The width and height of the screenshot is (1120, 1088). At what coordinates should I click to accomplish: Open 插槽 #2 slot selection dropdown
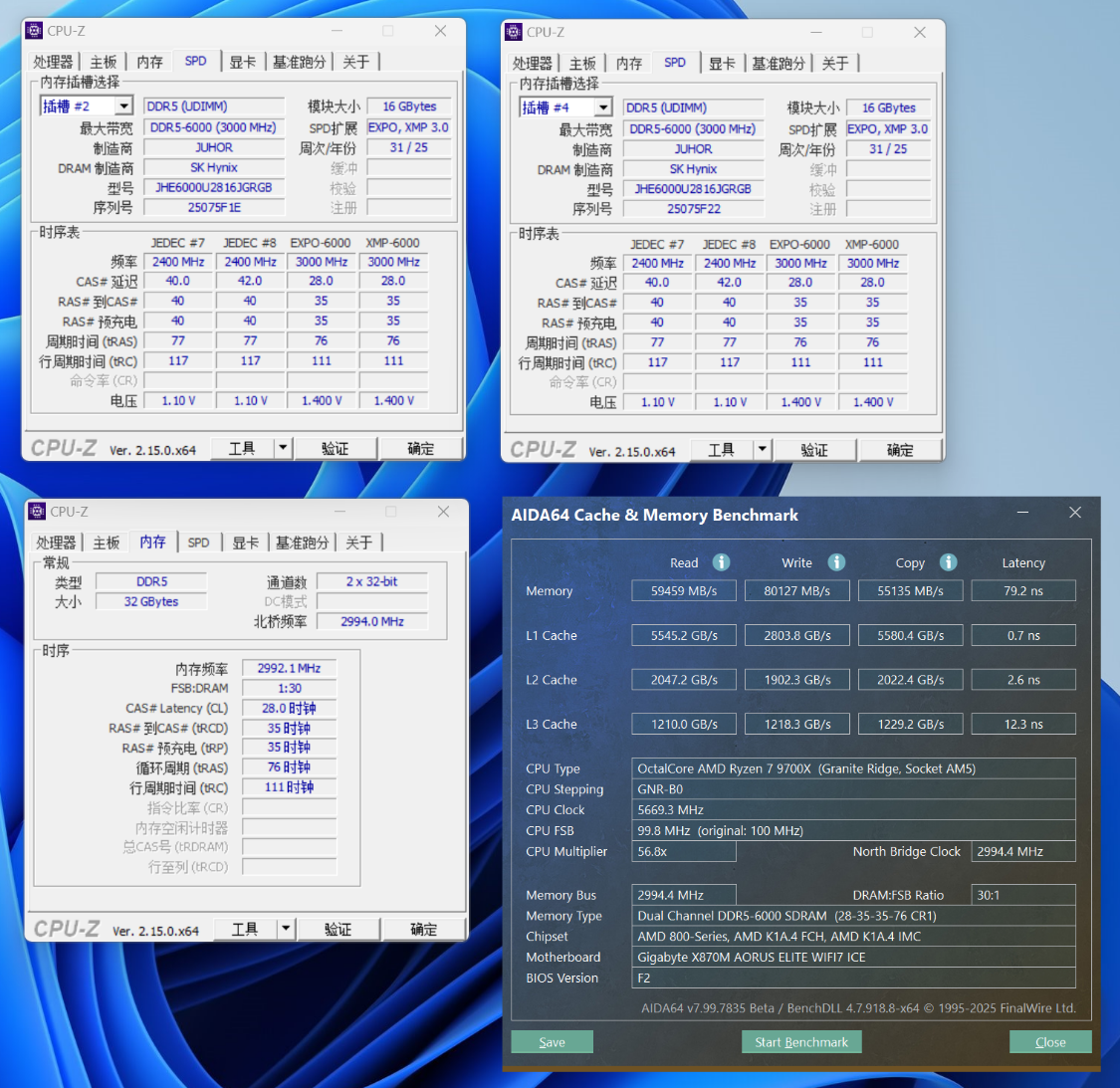[123, 106]
